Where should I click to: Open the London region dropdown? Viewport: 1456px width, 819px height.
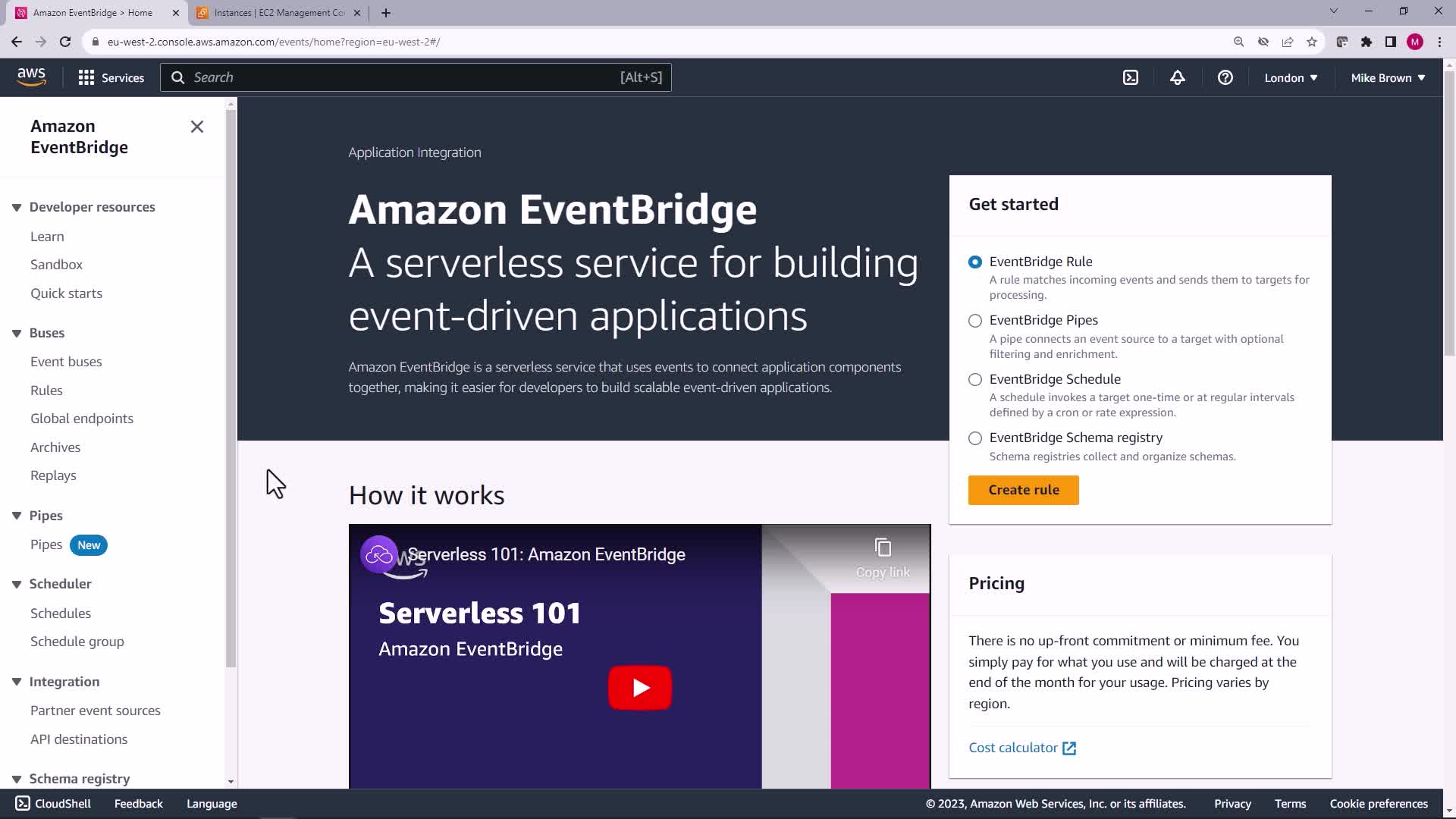tap(1291, 77)
